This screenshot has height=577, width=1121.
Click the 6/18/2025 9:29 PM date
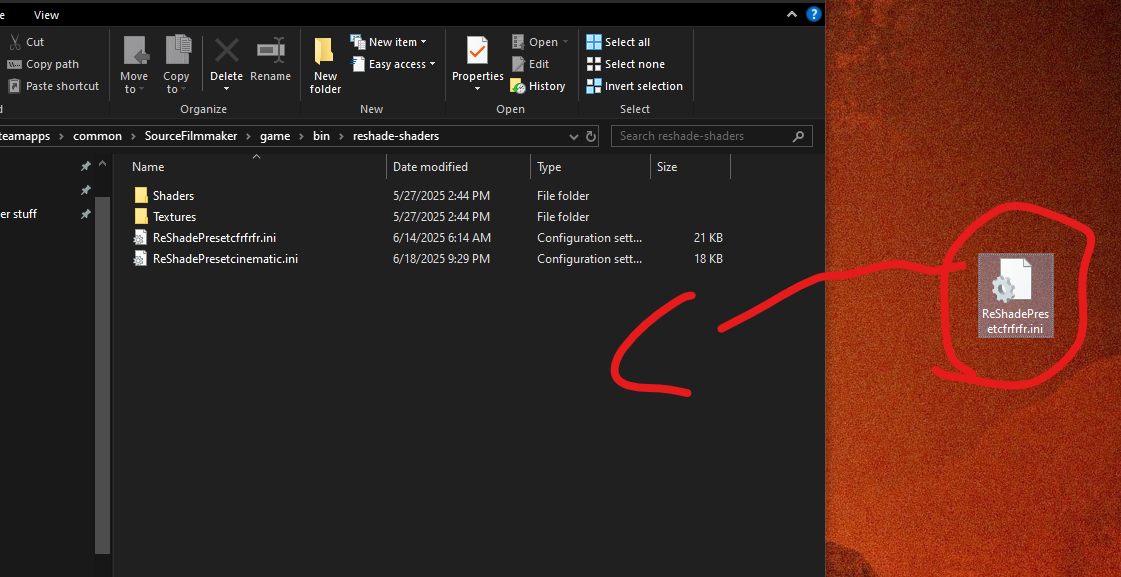pyautogui.click(x=441, y=259)
